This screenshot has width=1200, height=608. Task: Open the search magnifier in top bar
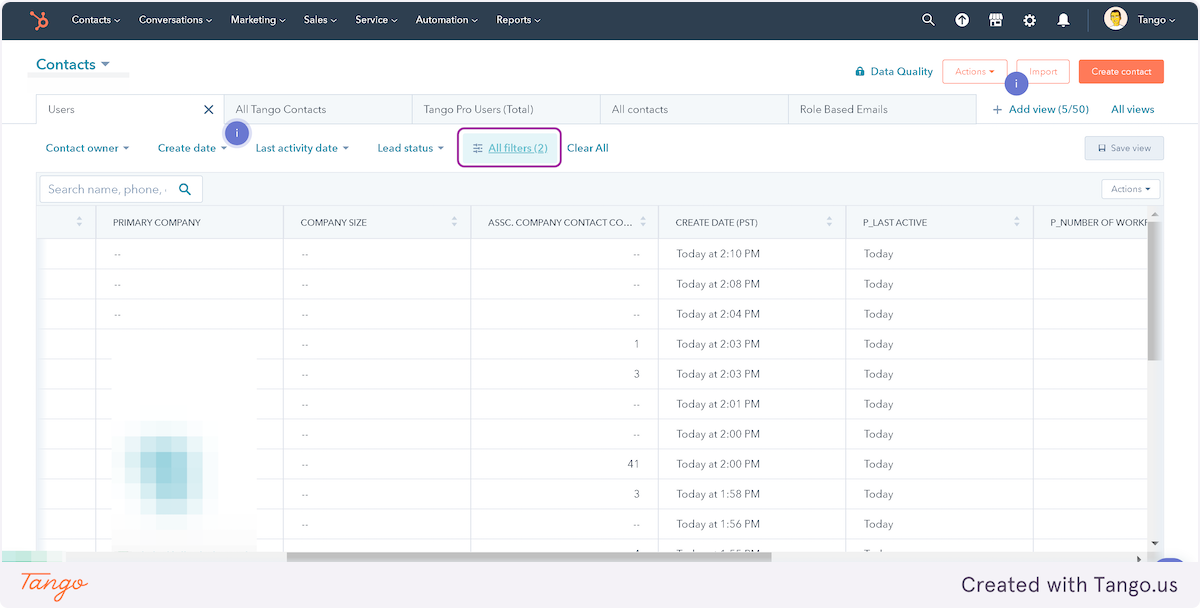click(928, 20)
